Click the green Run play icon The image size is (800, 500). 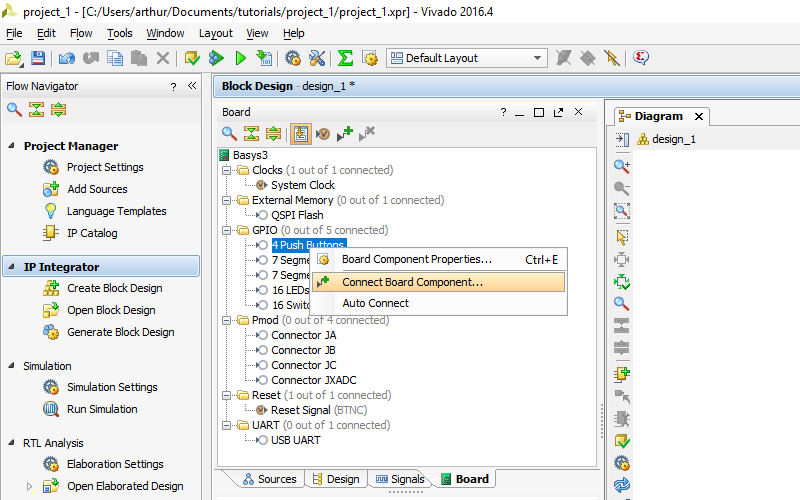[241, 58]
